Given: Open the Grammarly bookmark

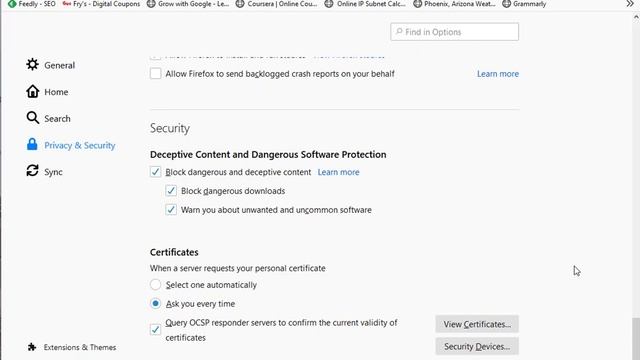Looking at the screenshot, I should tap(524, 4).
